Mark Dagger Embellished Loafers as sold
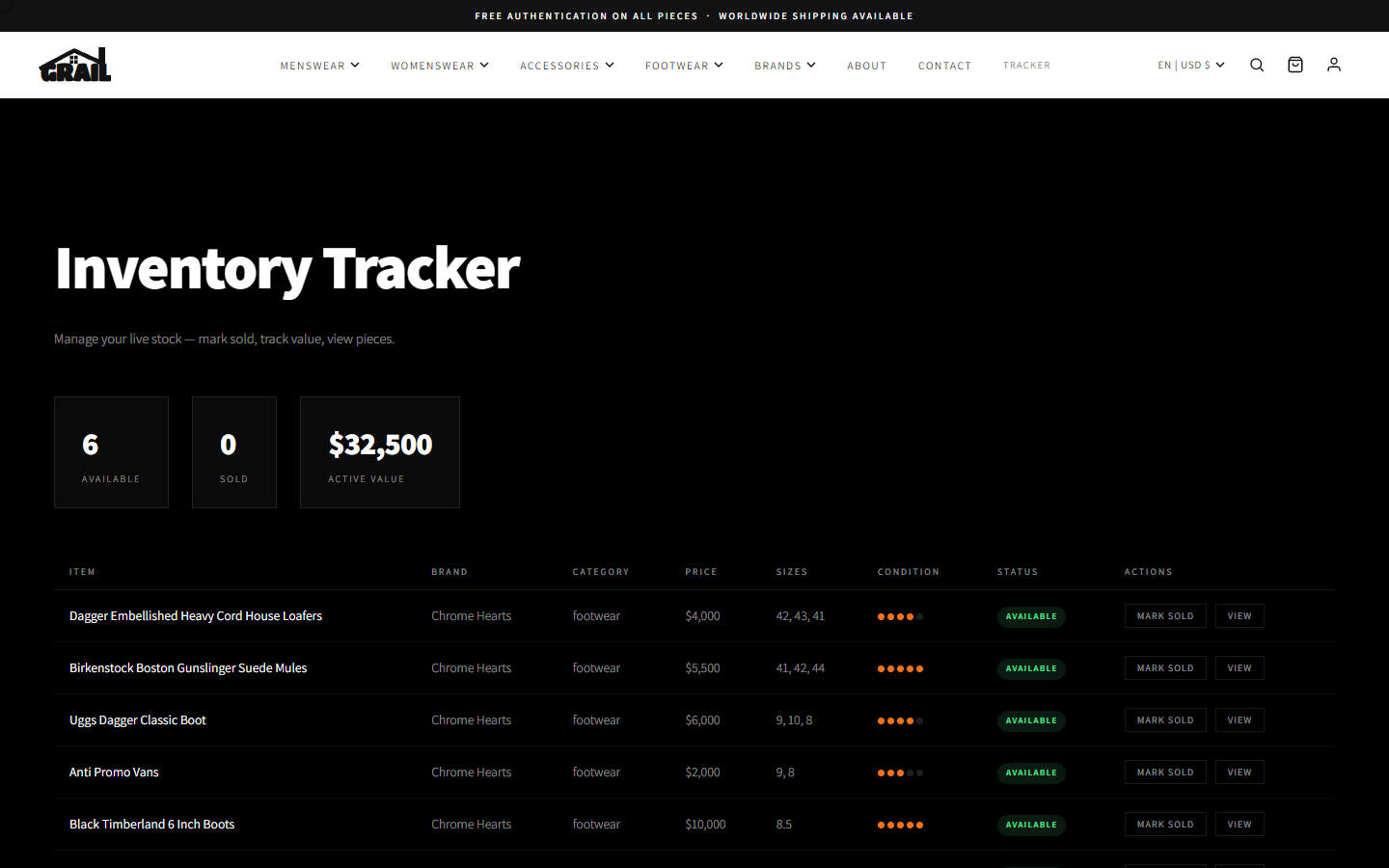This screenshot has width=1389, height=868. click(x=1164, y=616)
